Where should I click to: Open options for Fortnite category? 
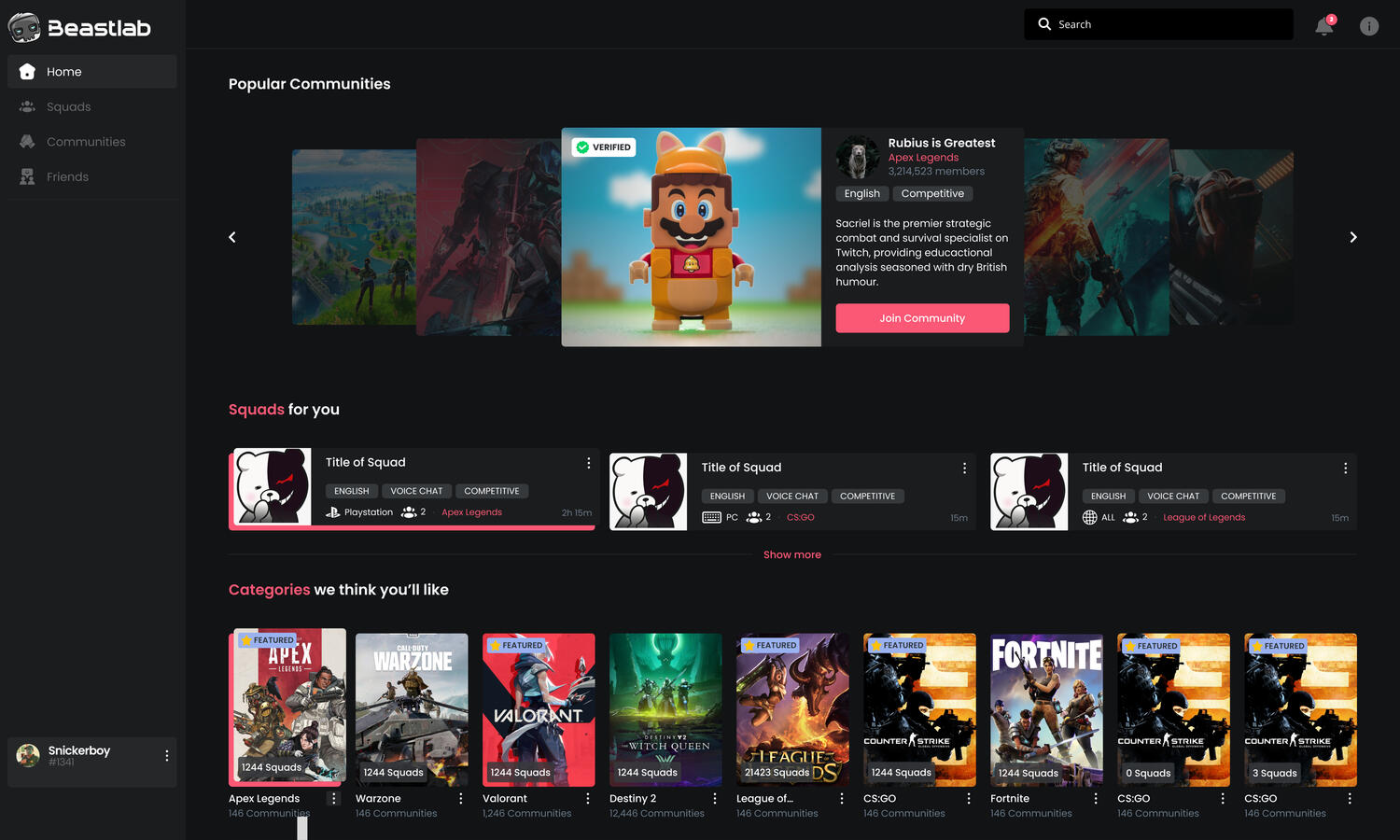[1095, 799]
